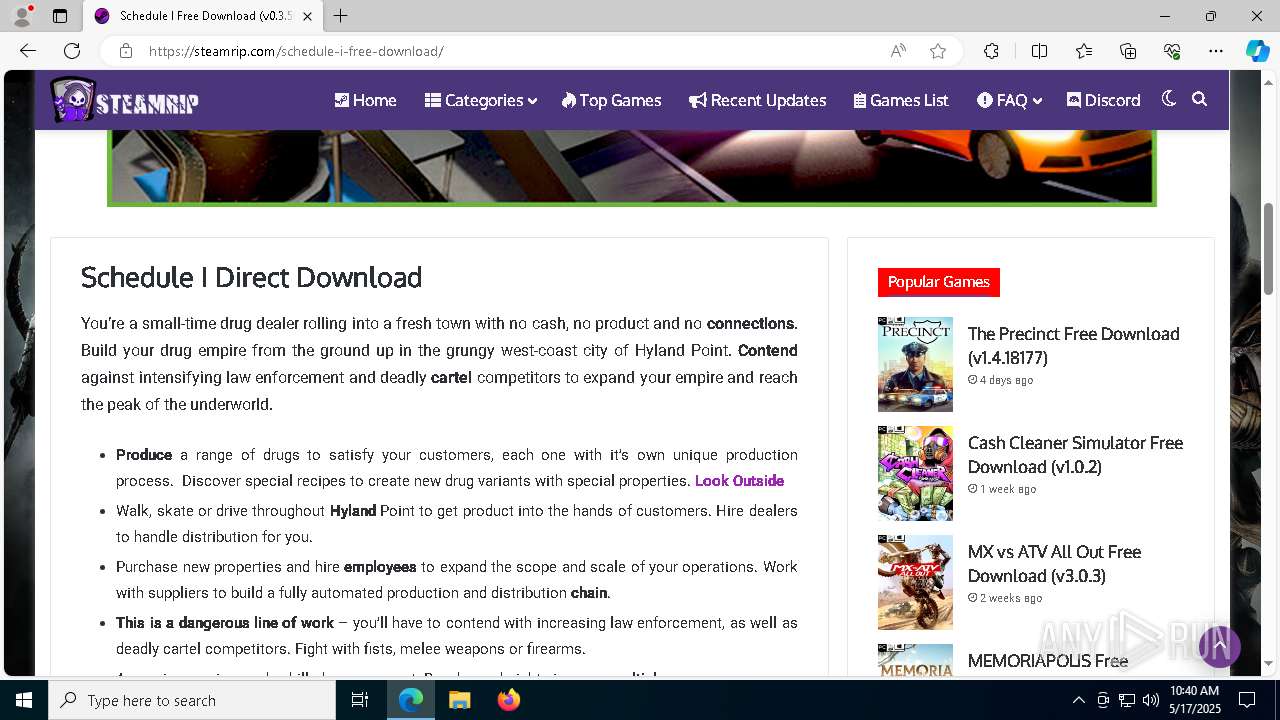Open volume control in tray

[x=1151, y=700]
